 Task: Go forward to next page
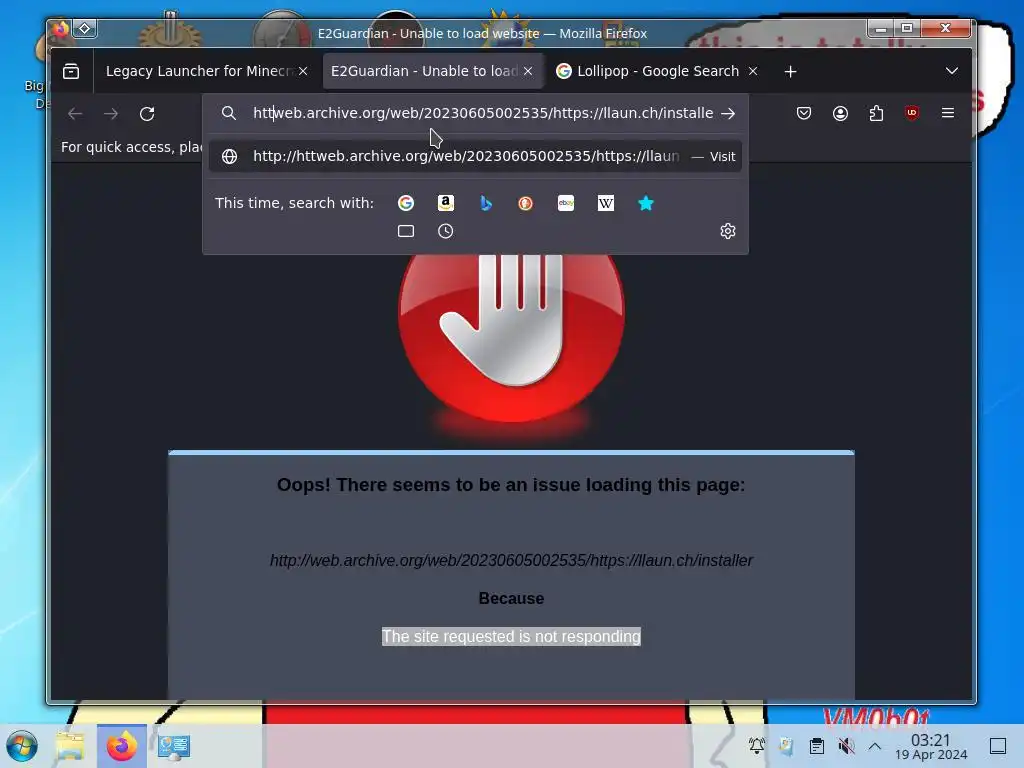[x=111, y=114]
